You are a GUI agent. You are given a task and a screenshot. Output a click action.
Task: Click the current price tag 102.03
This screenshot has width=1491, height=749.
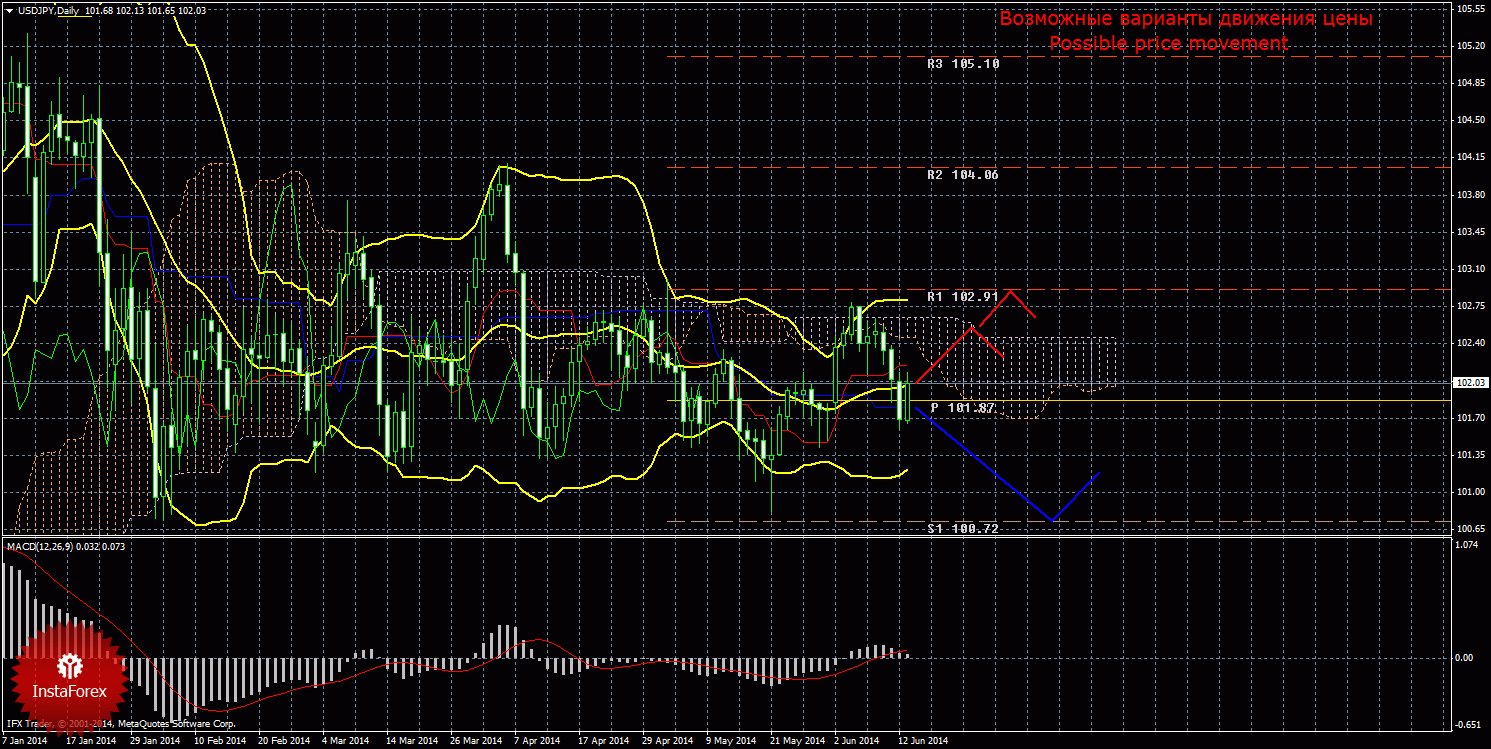coord(1468,382)
